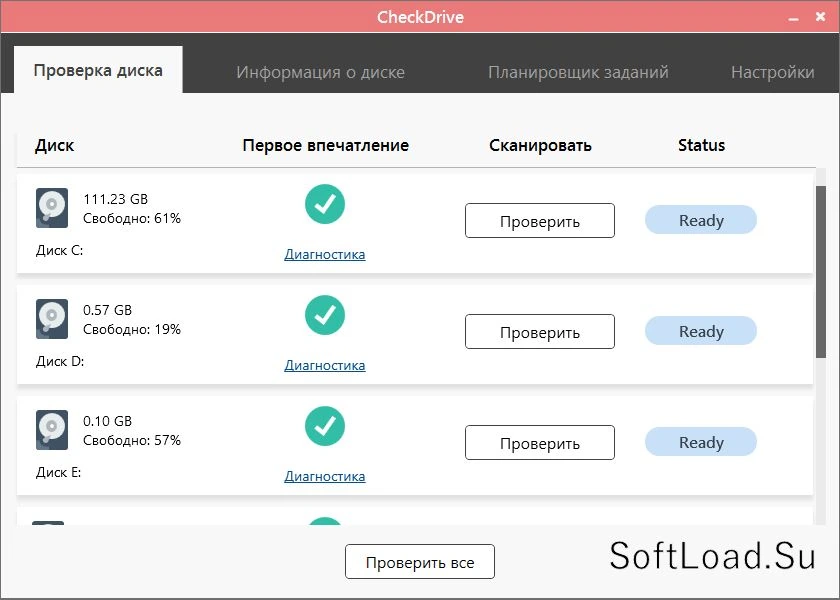Click the 111.23 GB size text
The width and height of the screenshot is (840, 600).
115,199
